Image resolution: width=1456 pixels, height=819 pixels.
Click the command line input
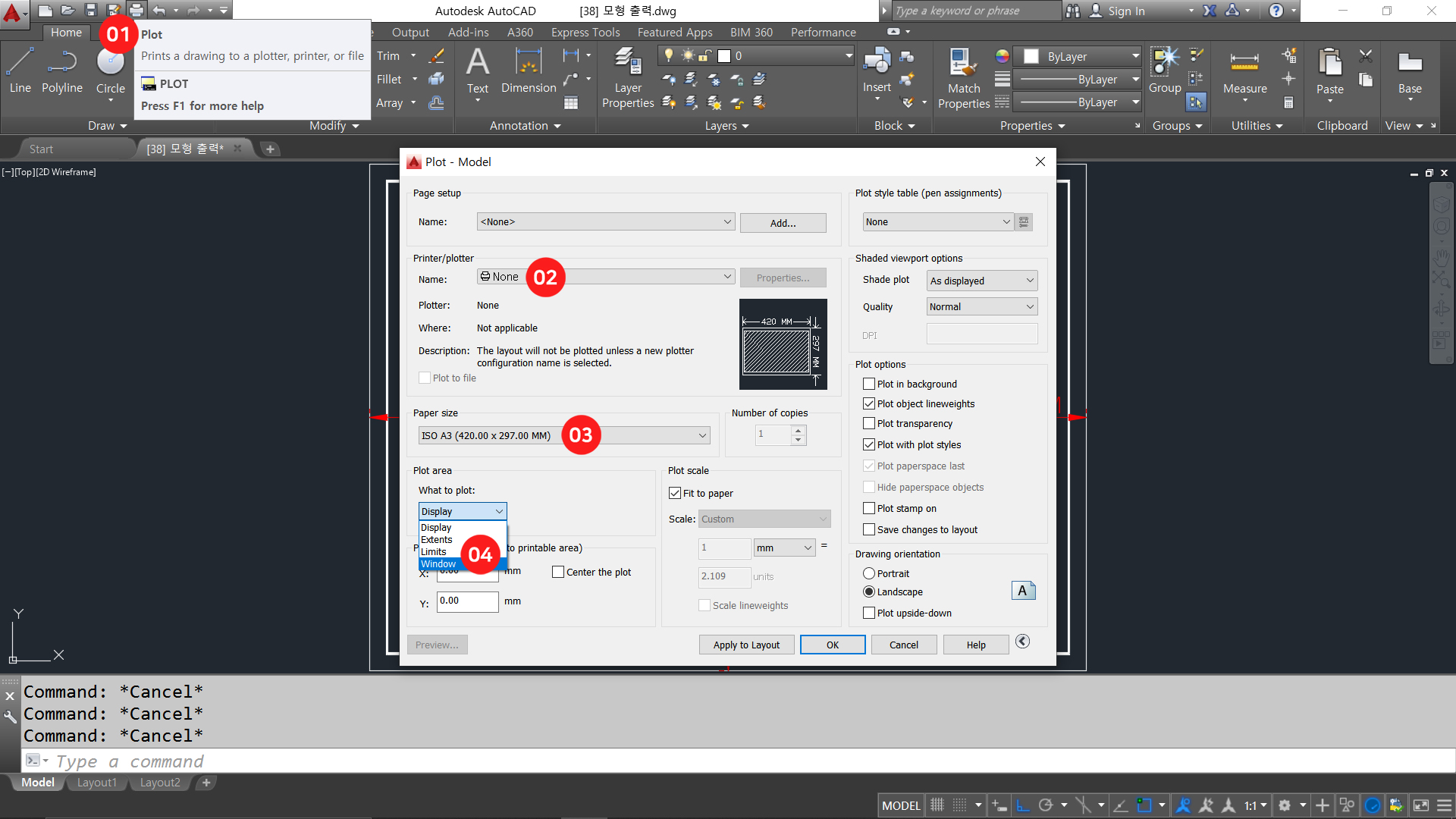click(751, 761)
